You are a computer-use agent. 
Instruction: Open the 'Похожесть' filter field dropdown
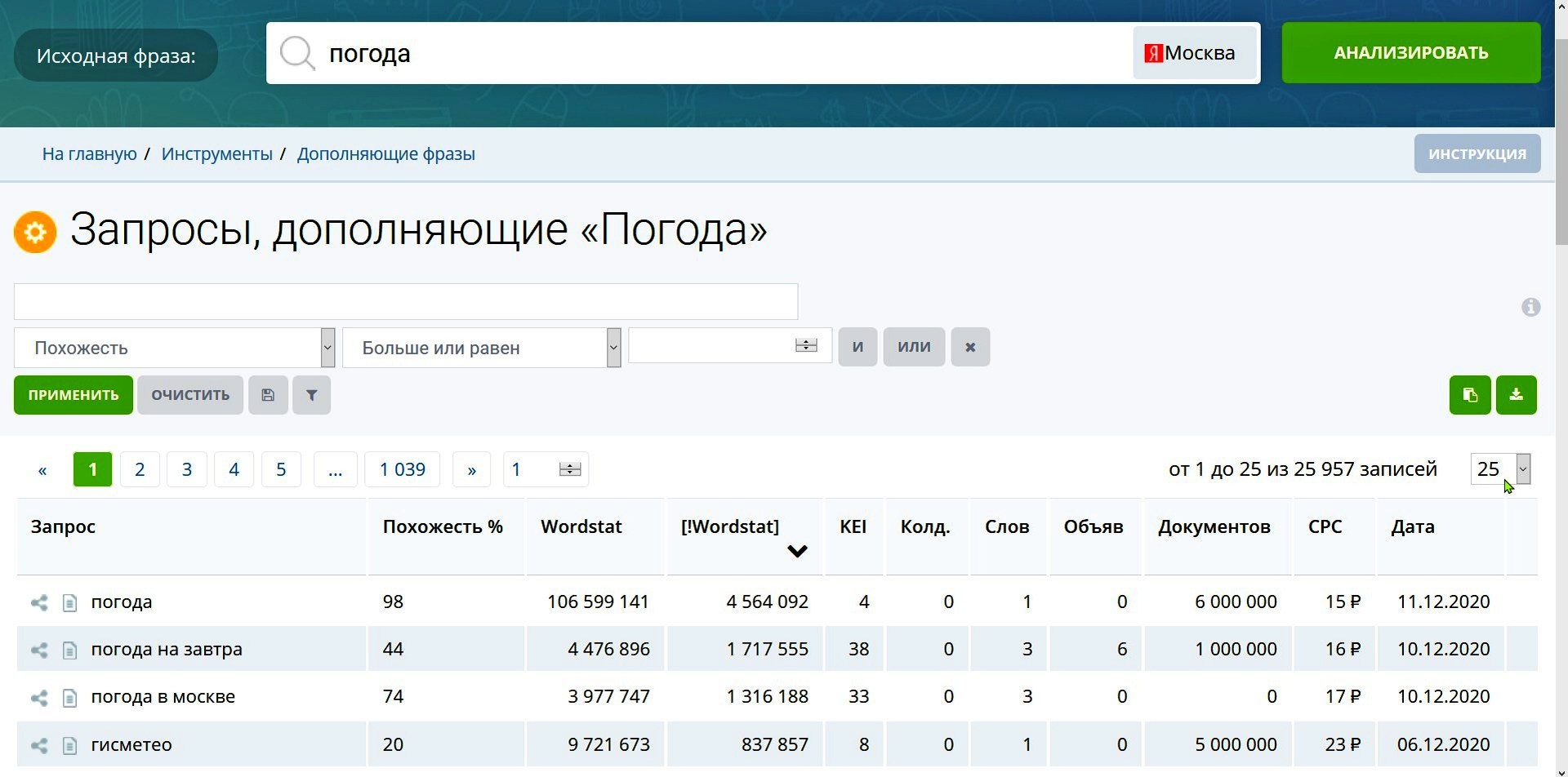pos(174,348)
